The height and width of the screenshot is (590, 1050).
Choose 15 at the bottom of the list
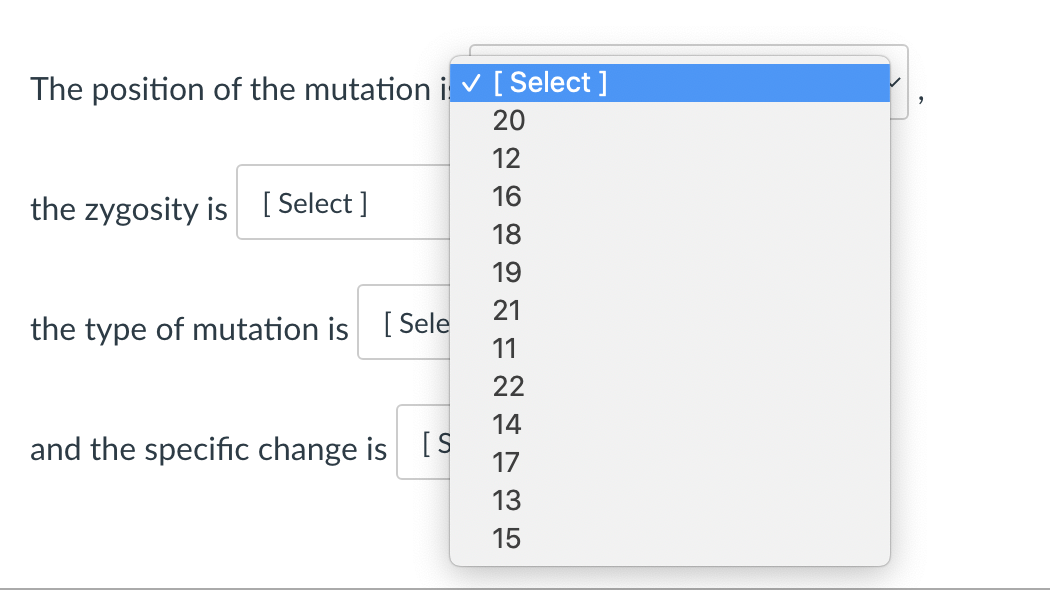[507, 538]
